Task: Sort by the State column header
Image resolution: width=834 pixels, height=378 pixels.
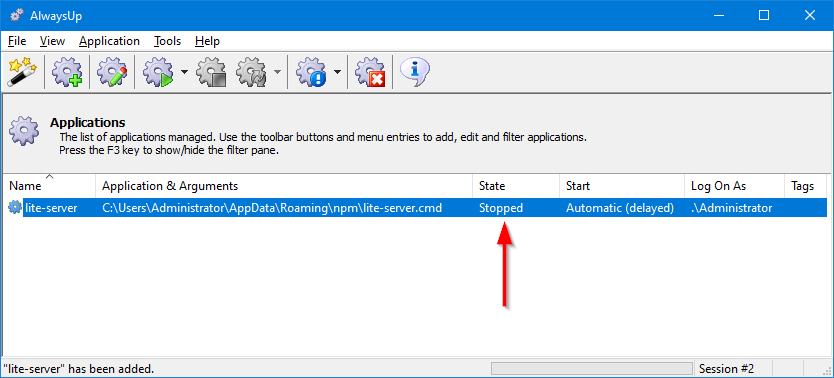Action: (516, 186)
